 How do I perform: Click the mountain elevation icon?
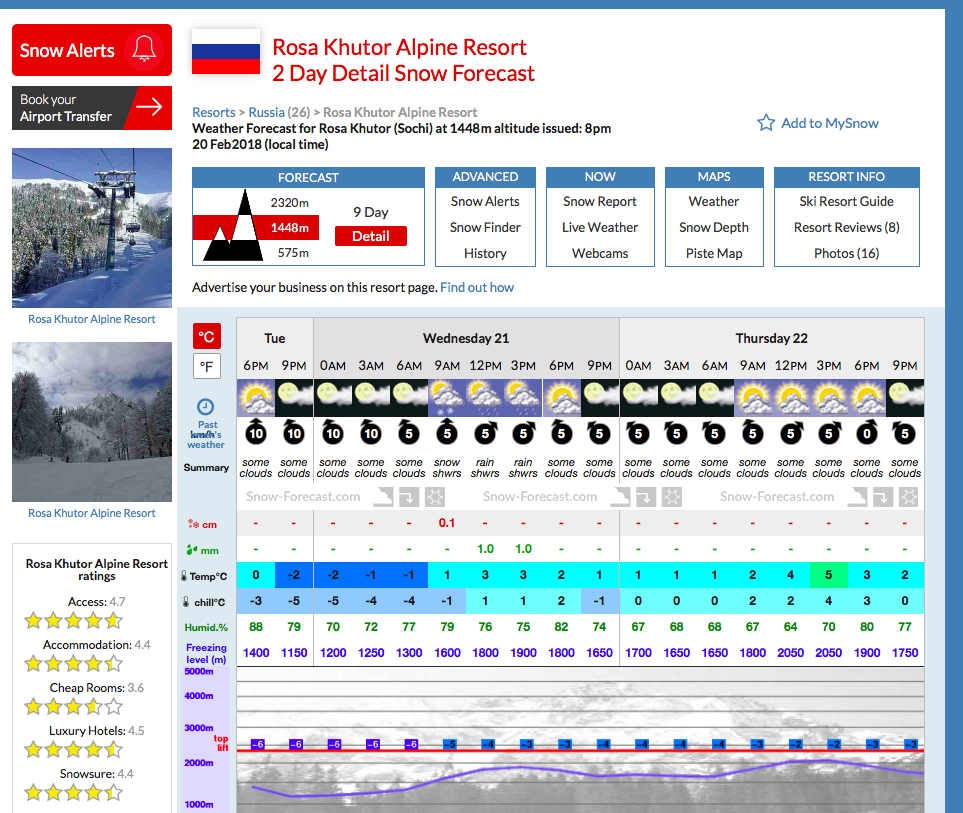[233, 226]
